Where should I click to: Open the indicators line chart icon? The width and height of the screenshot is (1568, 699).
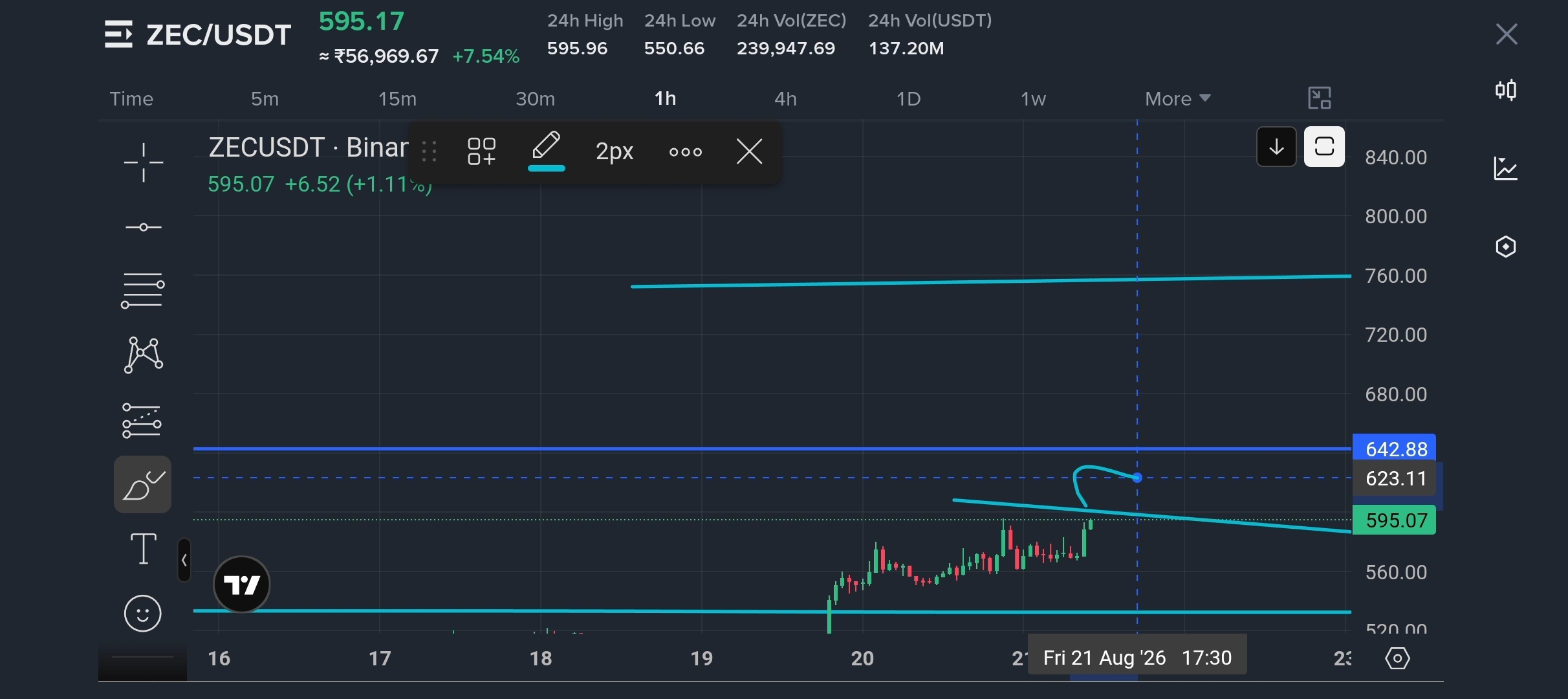[1506, 169]
